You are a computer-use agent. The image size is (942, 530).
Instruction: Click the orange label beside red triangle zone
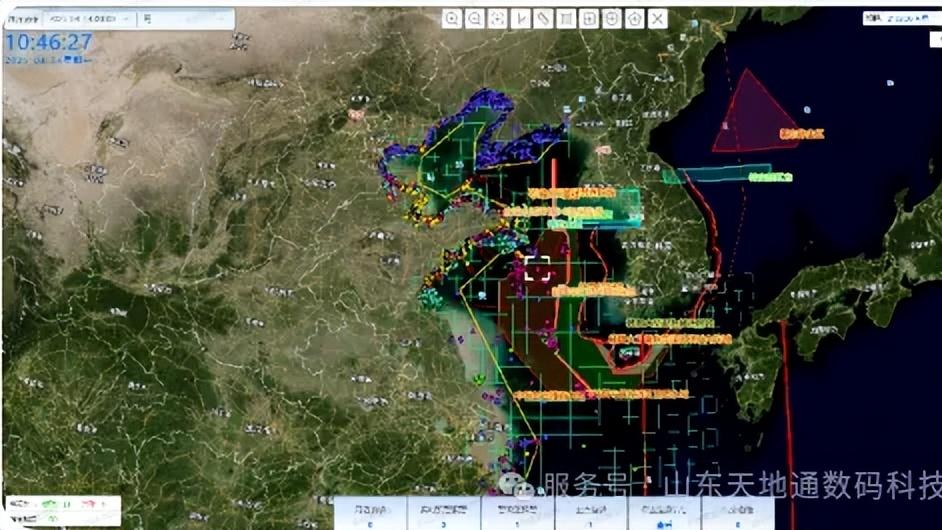pyautogui.click(x=801, y=133)
